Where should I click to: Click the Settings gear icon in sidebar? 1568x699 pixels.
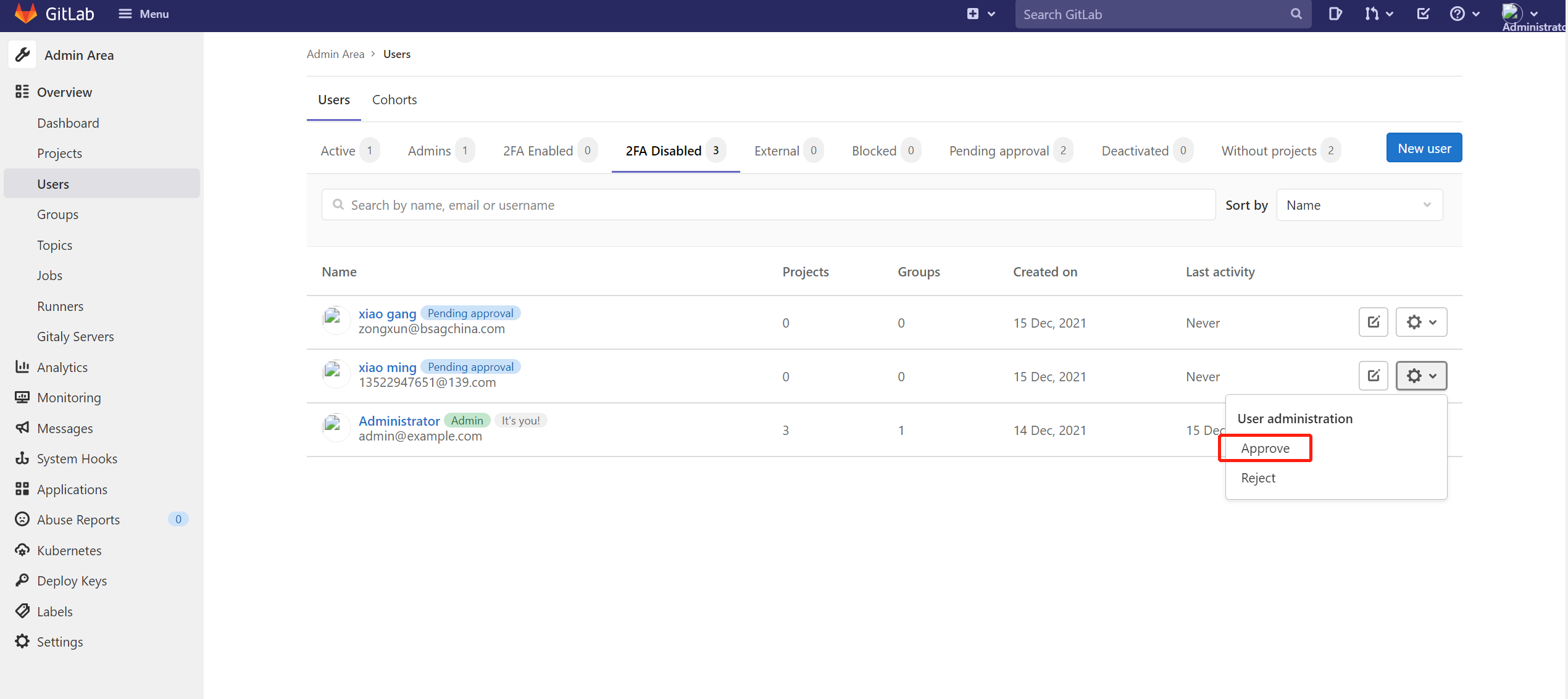pos(22,642)
